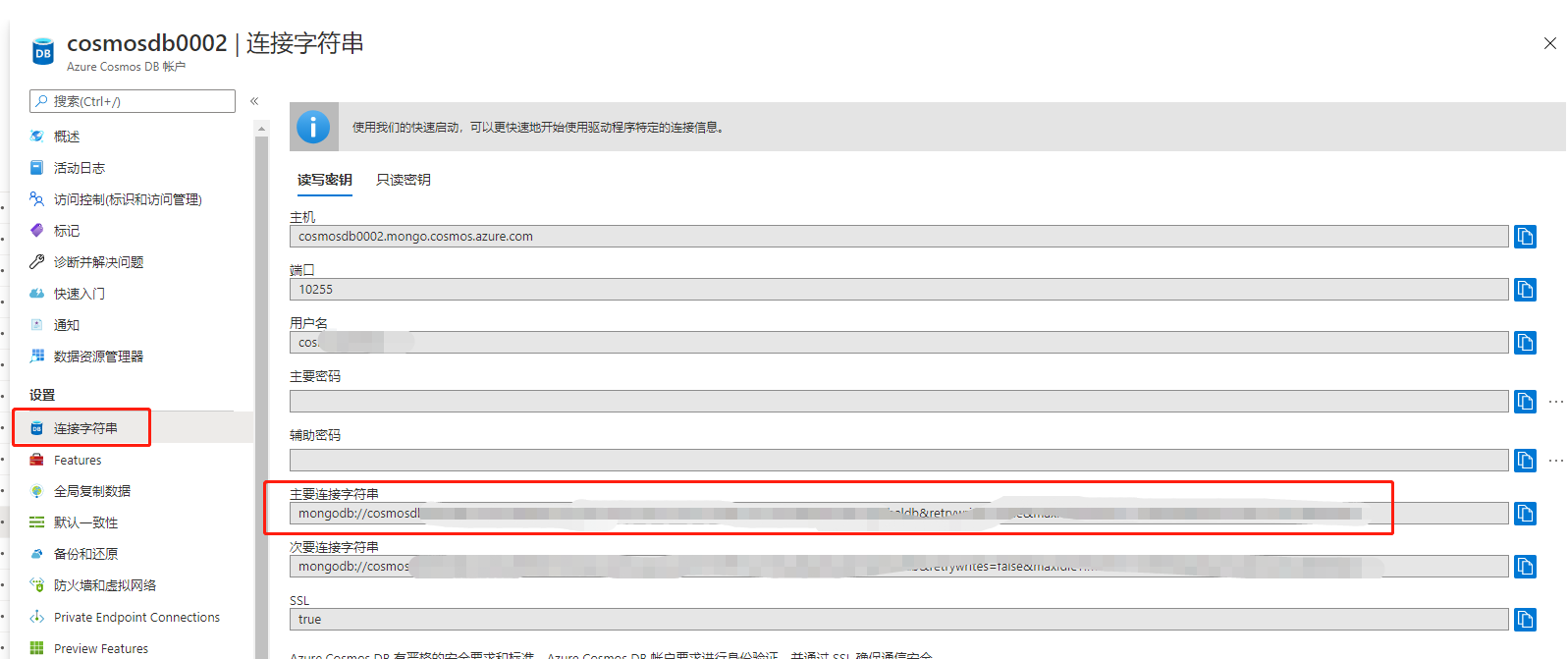Click the default consistency bars icon
Image resolution: width=1568 pixels, height=659 pixels.
point(36,522)
